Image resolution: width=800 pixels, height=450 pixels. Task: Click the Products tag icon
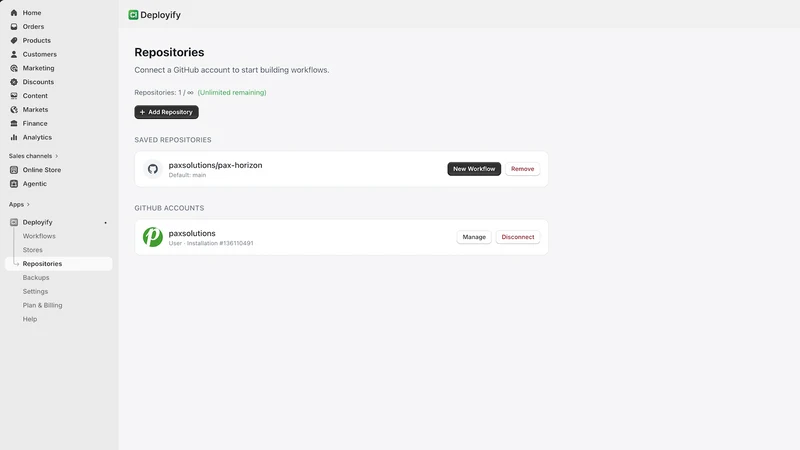pos(14,40)
